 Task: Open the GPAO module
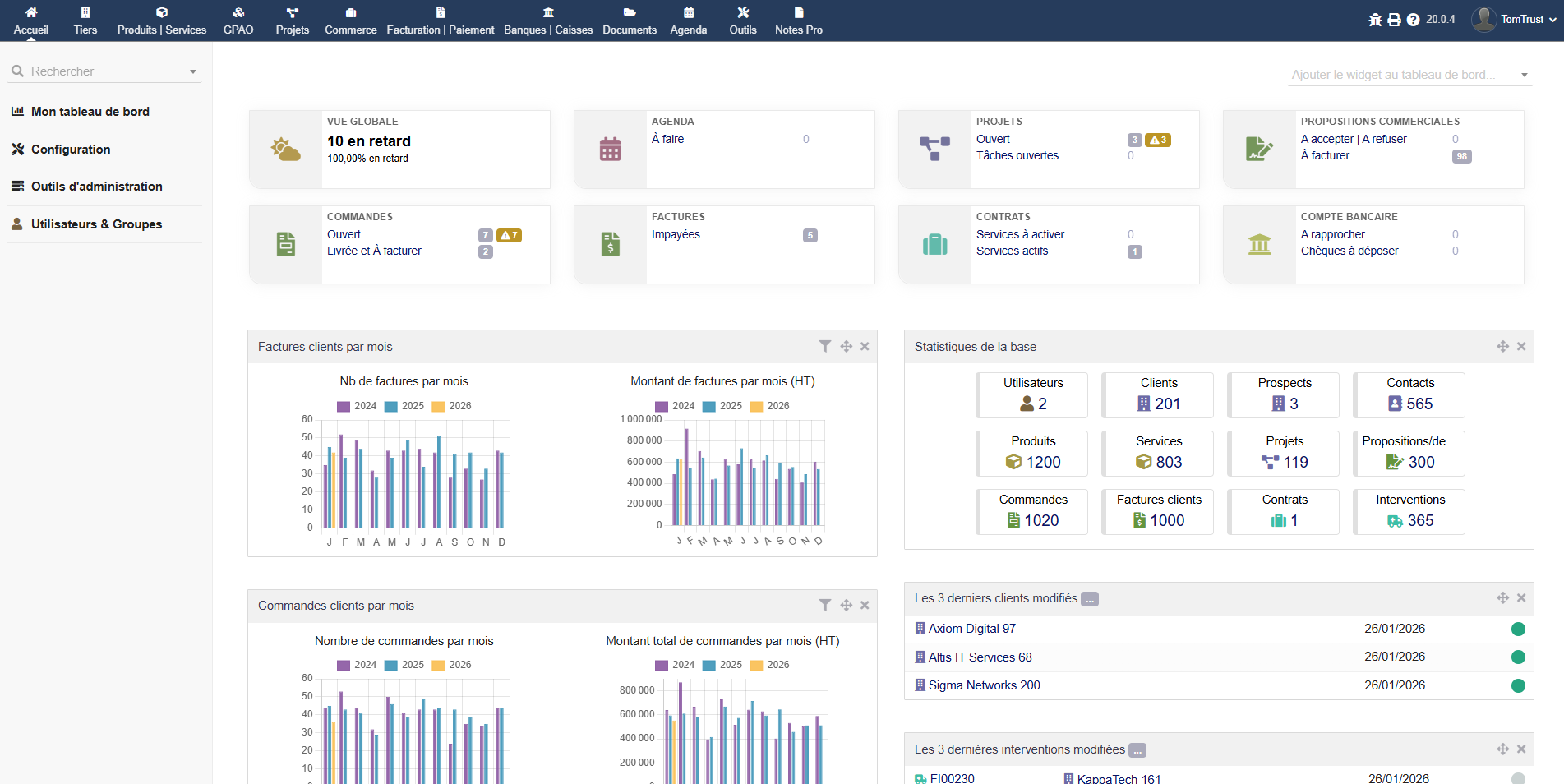[x=238, y=21]
